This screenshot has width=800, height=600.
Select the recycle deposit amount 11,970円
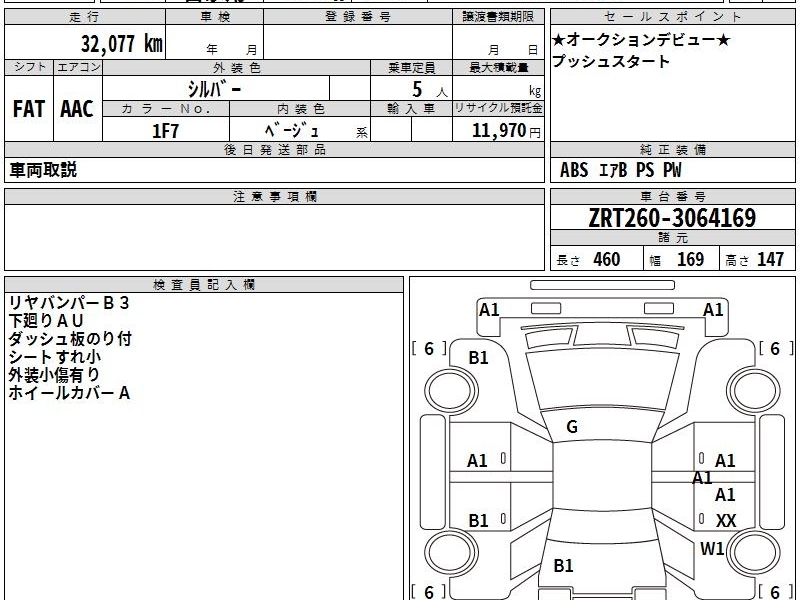[506, 131]
